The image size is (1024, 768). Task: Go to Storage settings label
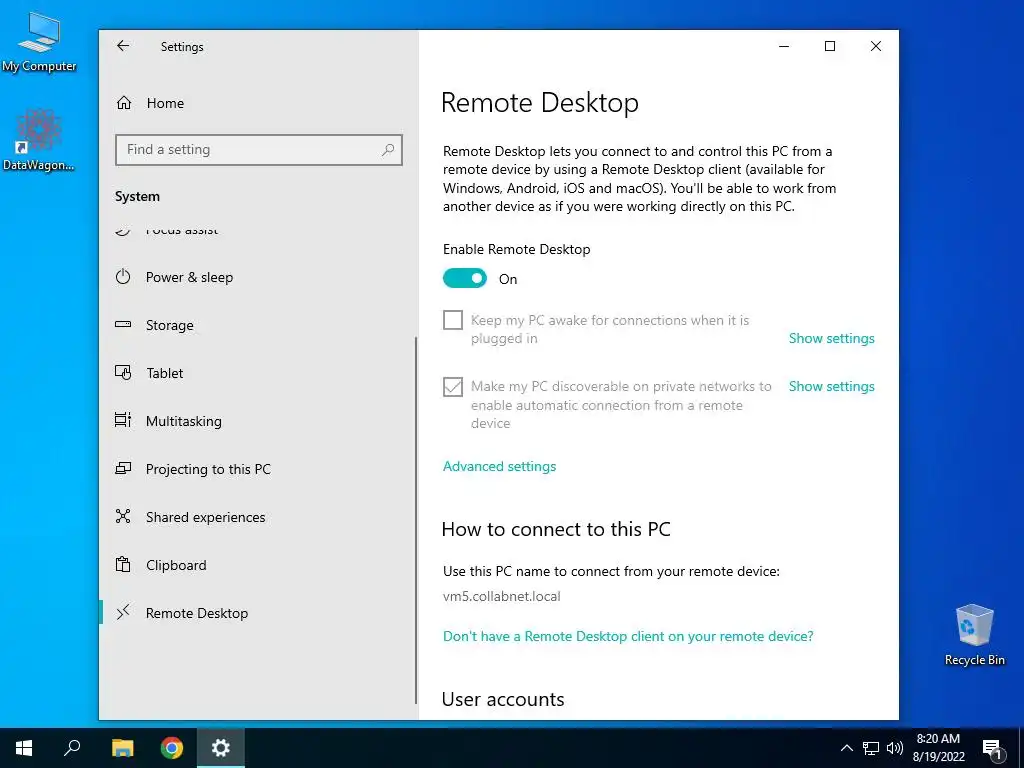(170, 325)
